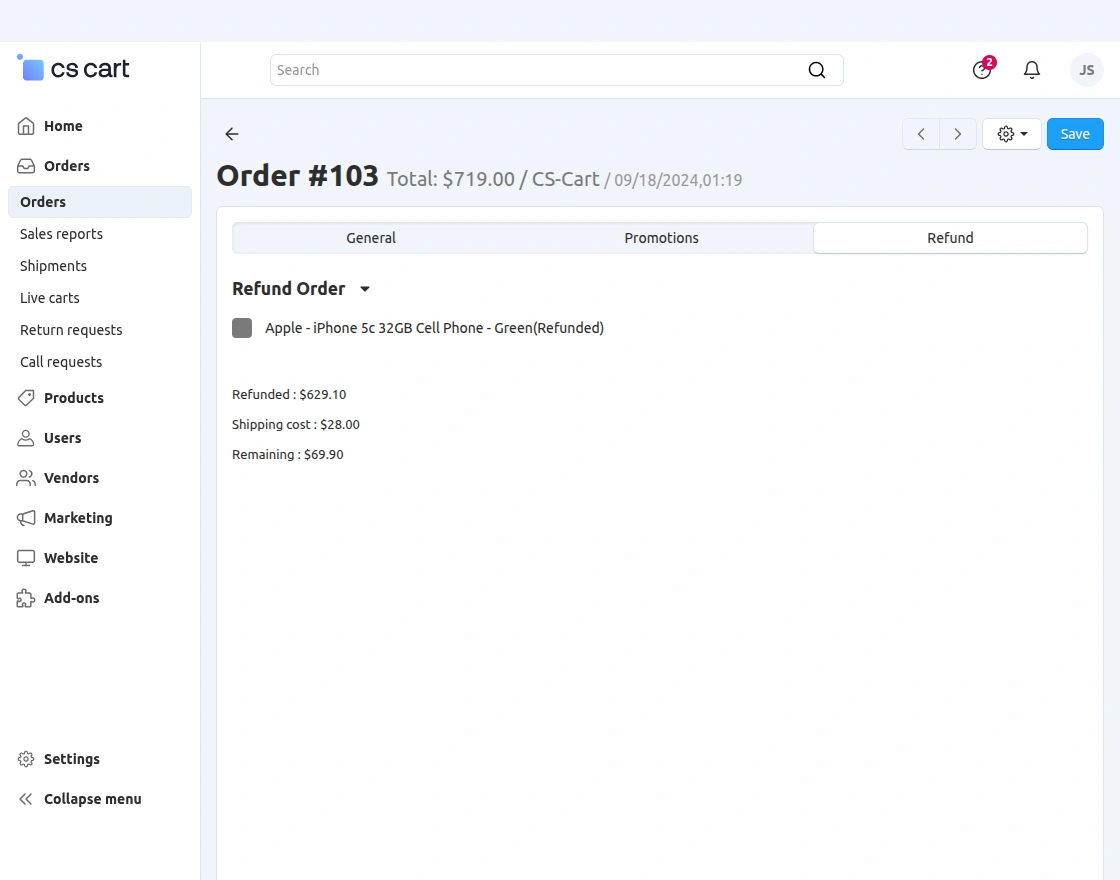Click the Remaining : $69.90 line
The height and width of the screenshot is (880, 1120).
288,455
